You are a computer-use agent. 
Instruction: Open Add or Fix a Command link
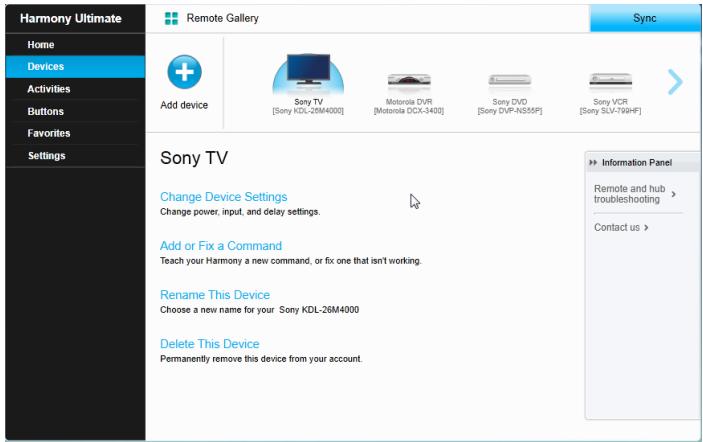(221, 246)
